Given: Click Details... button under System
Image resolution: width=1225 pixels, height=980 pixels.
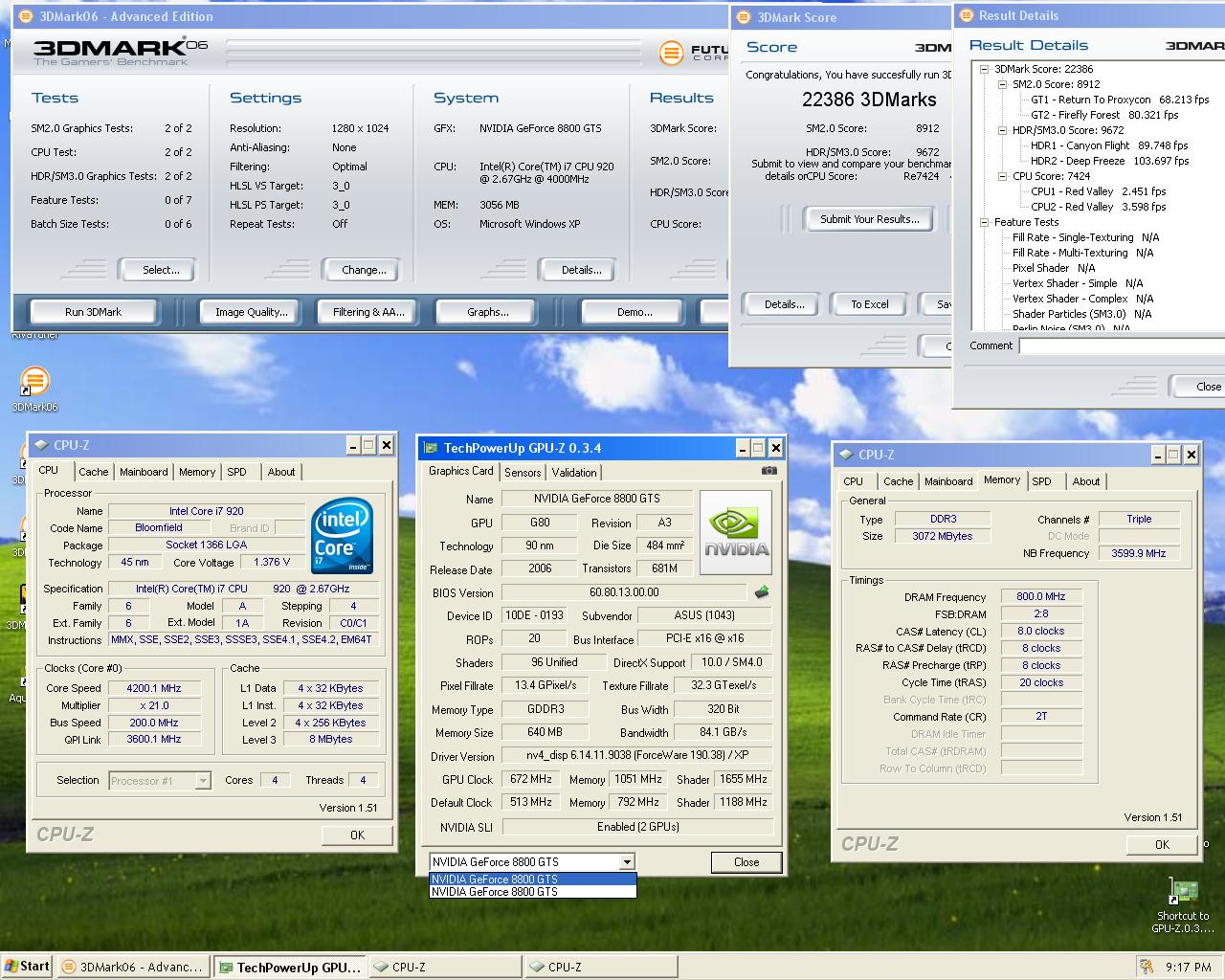Looking at the screenshot, I should 576,270.
